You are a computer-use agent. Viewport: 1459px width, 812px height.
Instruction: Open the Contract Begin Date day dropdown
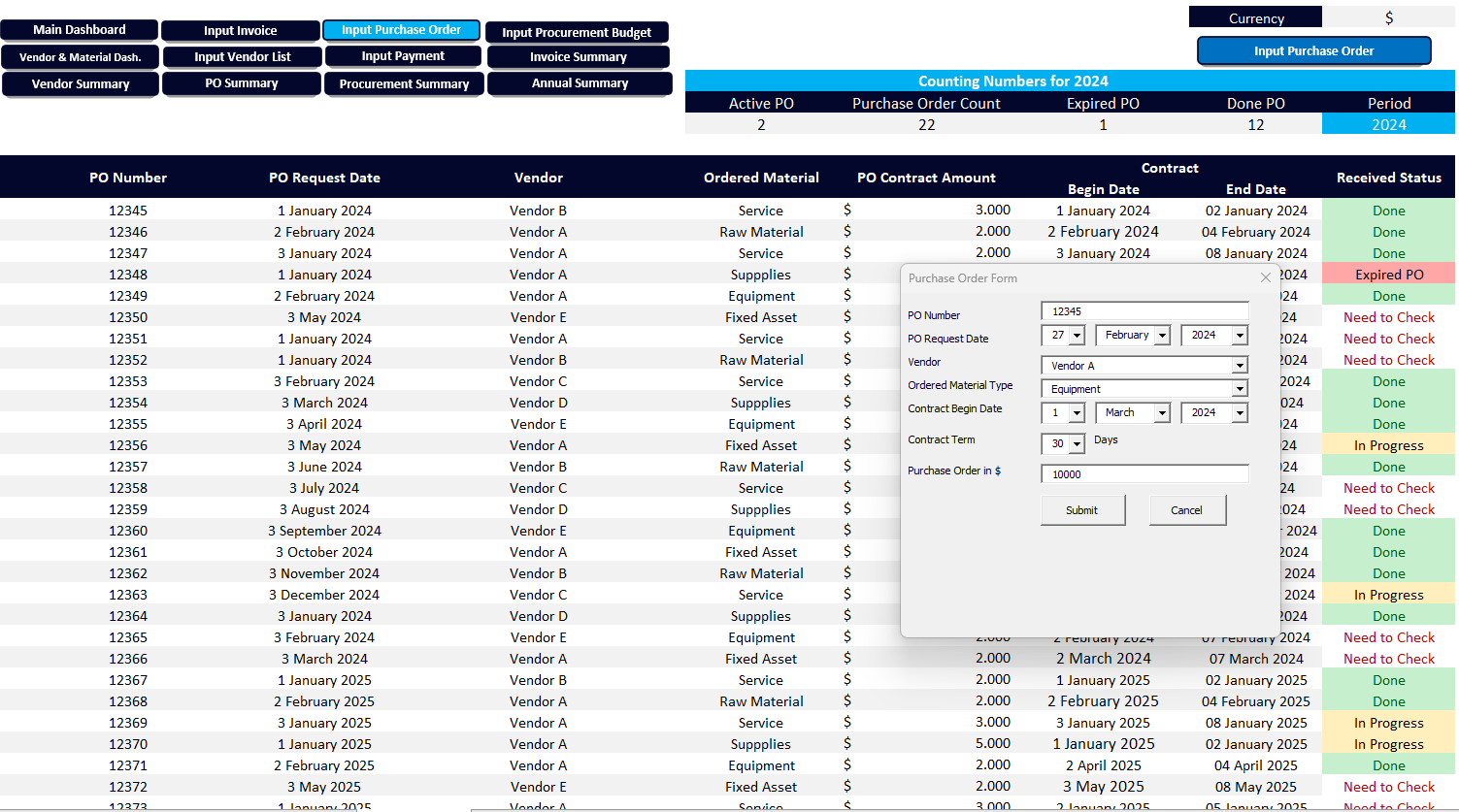click(x=1077, y=413)
